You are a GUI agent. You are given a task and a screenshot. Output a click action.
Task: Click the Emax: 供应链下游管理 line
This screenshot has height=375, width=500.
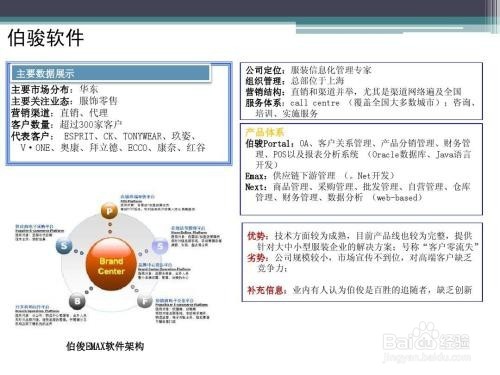pos(320,176)
